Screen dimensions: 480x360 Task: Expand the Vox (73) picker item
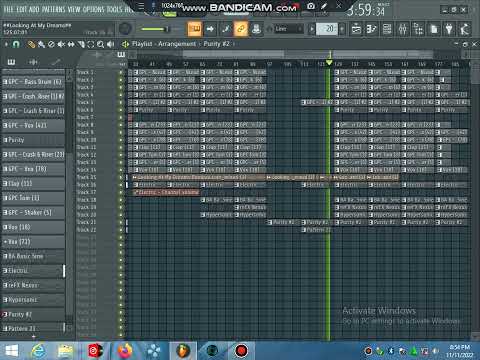(5, 242)
